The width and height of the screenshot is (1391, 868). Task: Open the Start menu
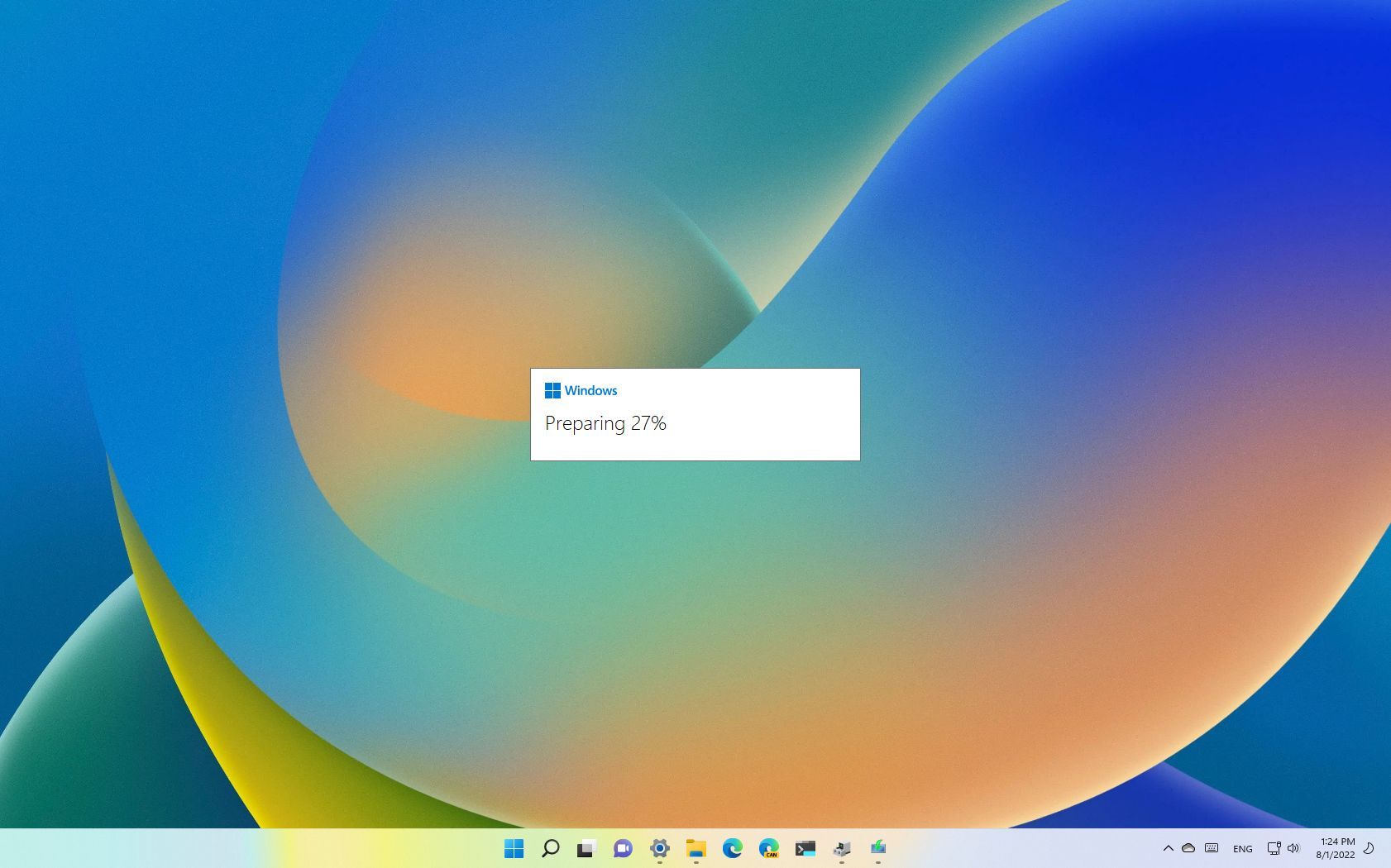[x=515, y=848]
